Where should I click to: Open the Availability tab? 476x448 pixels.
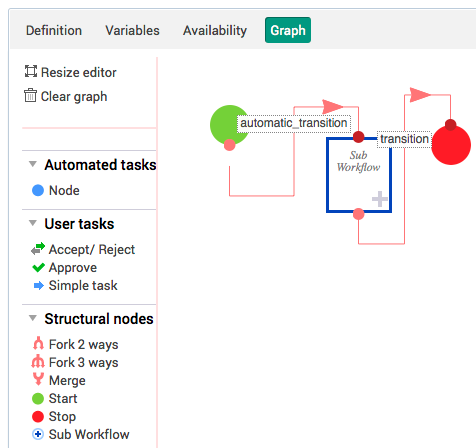coord(215,30)
